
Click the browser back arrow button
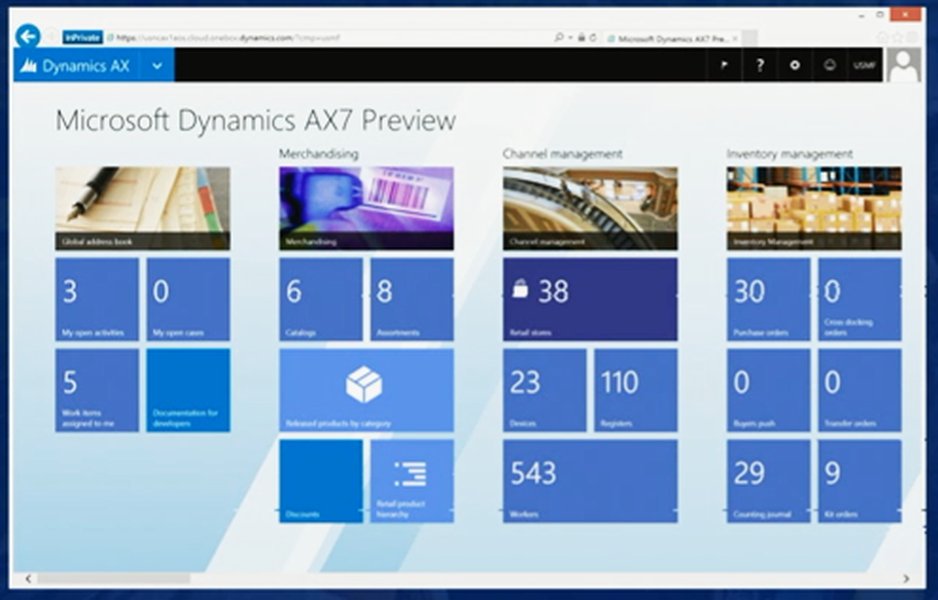28,36
